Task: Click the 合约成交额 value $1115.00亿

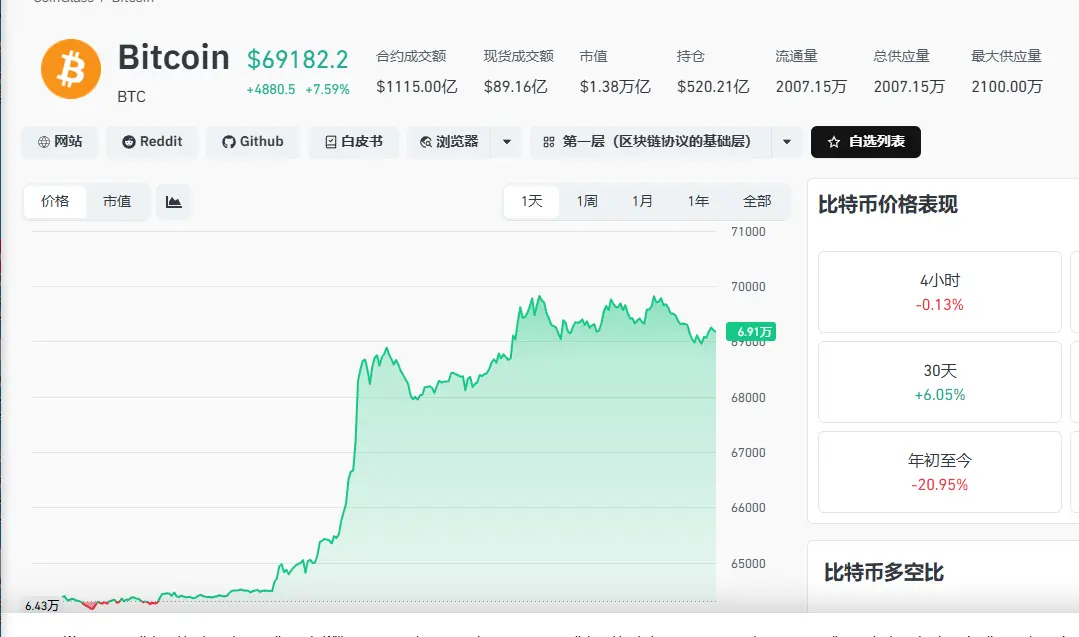Action: coord(417,87)
